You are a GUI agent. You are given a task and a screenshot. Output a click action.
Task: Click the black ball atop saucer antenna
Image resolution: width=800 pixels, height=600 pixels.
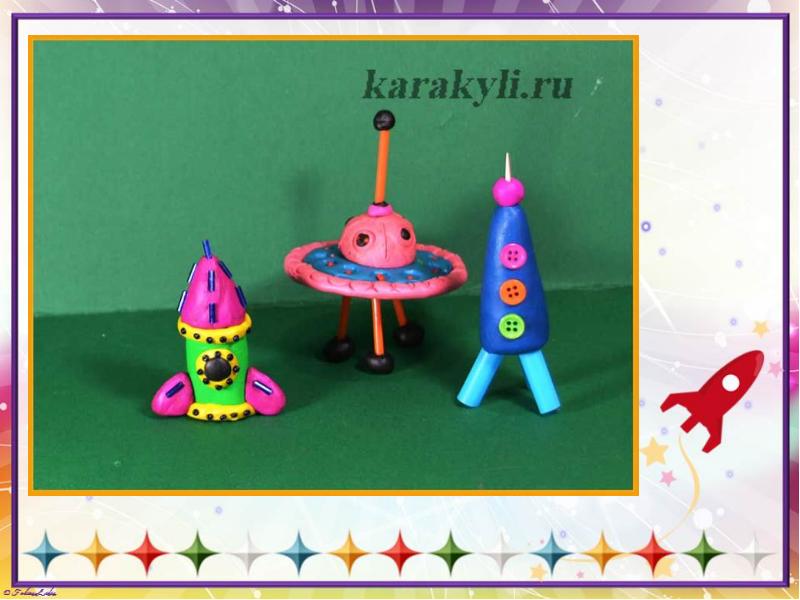[x=382, y=121]
